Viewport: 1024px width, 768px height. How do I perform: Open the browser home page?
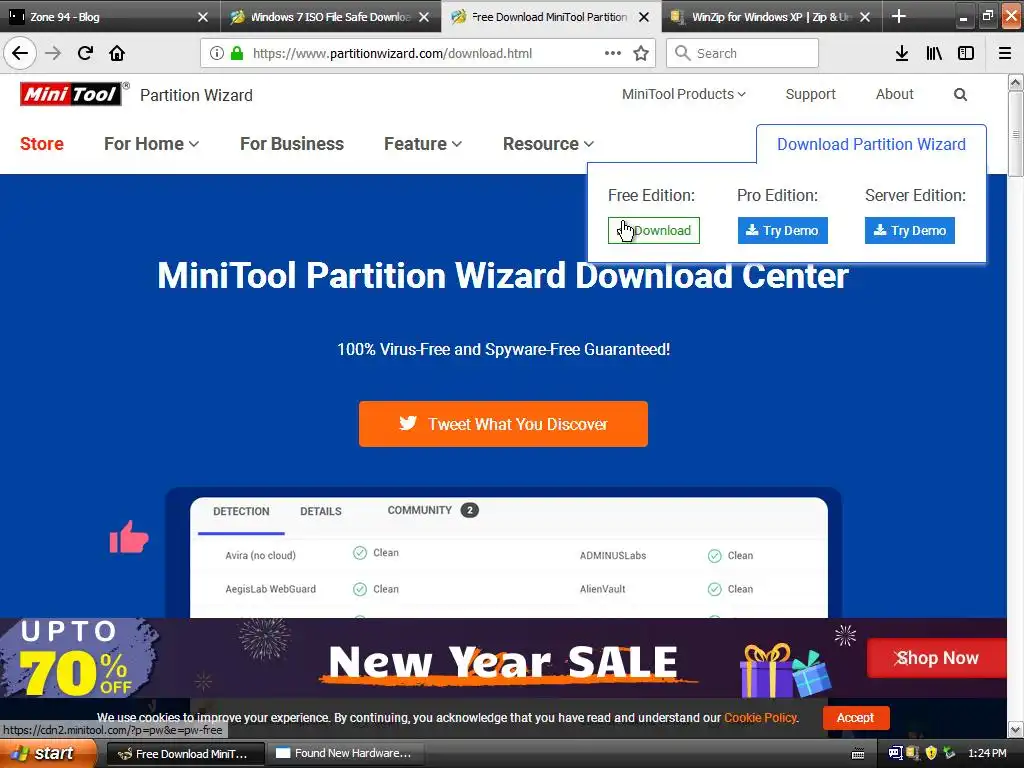click(117, 53)
